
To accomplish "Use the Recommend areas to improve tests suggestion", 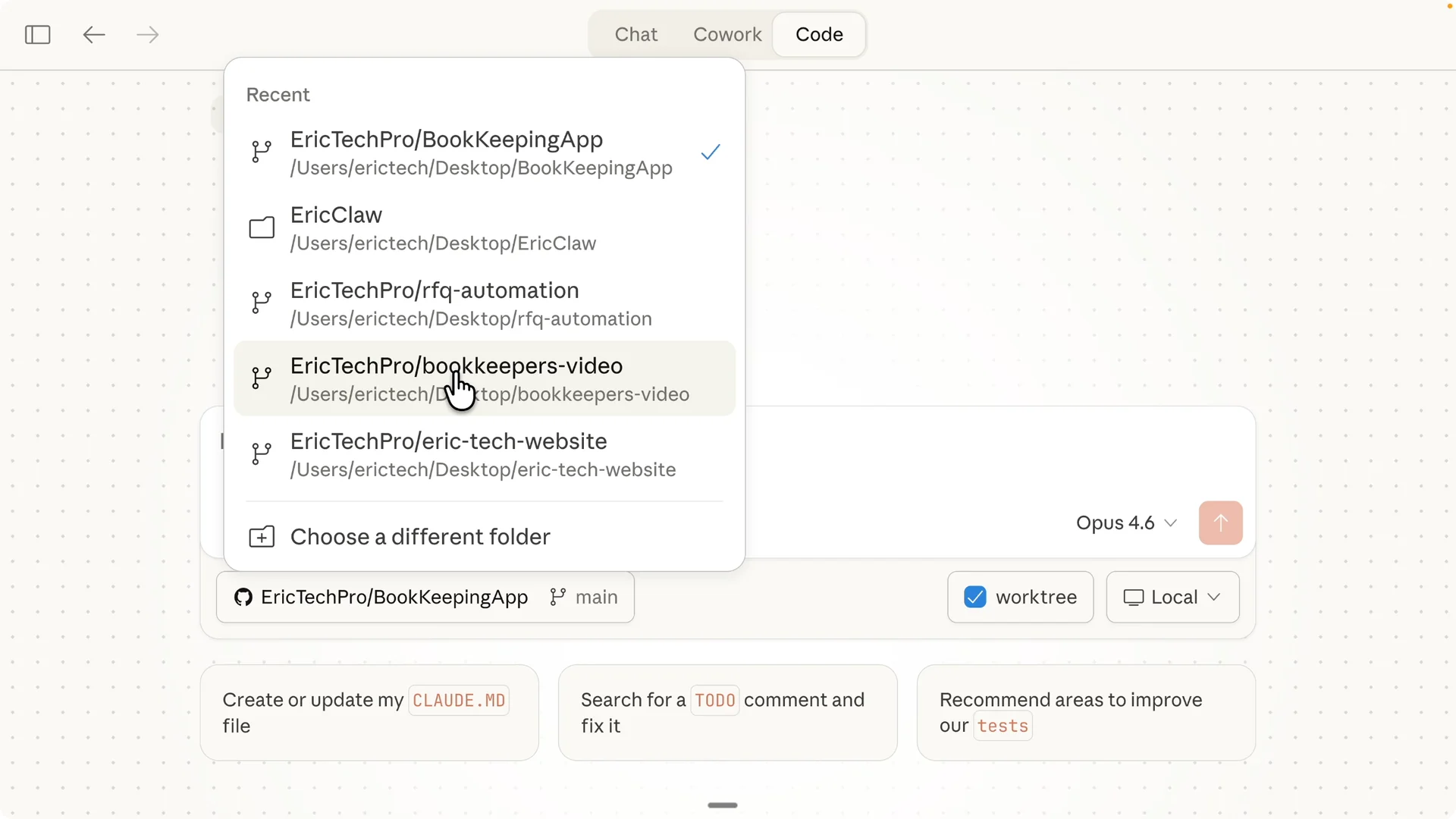I will click(x=1086, y=713).
